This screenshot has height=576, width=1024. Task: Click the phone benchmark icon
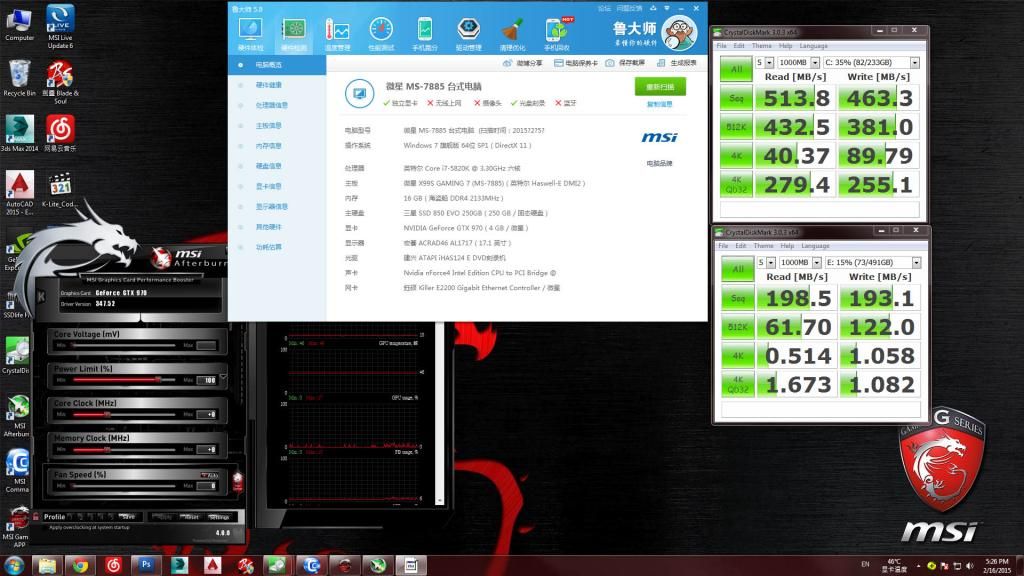point(424,33)
